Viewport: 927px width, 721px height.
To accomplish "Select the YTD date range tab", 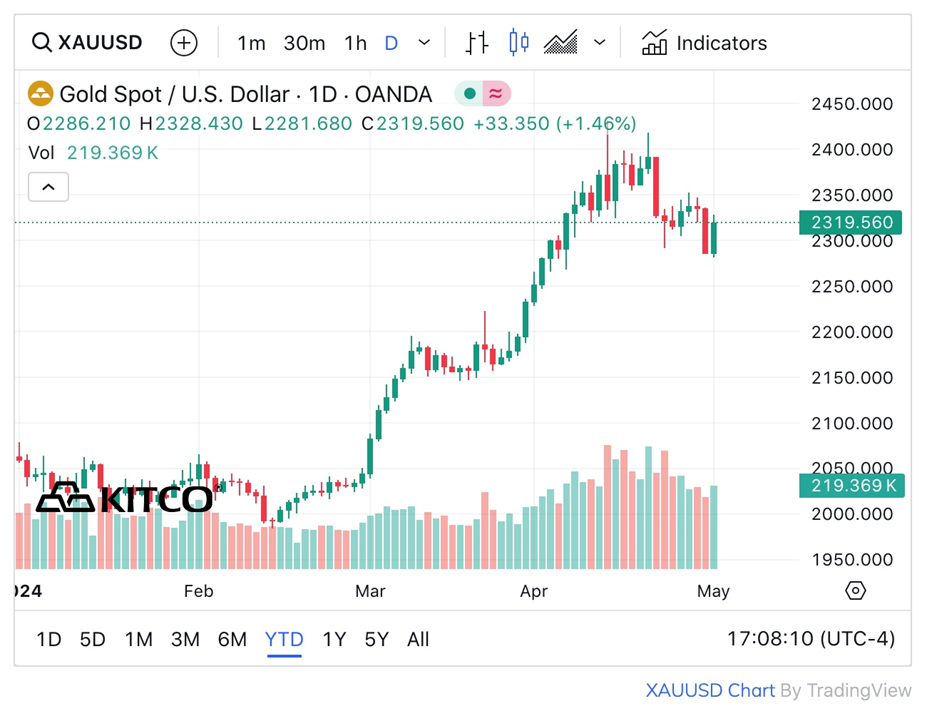I will pyautogui.click(x=284, y=640).
